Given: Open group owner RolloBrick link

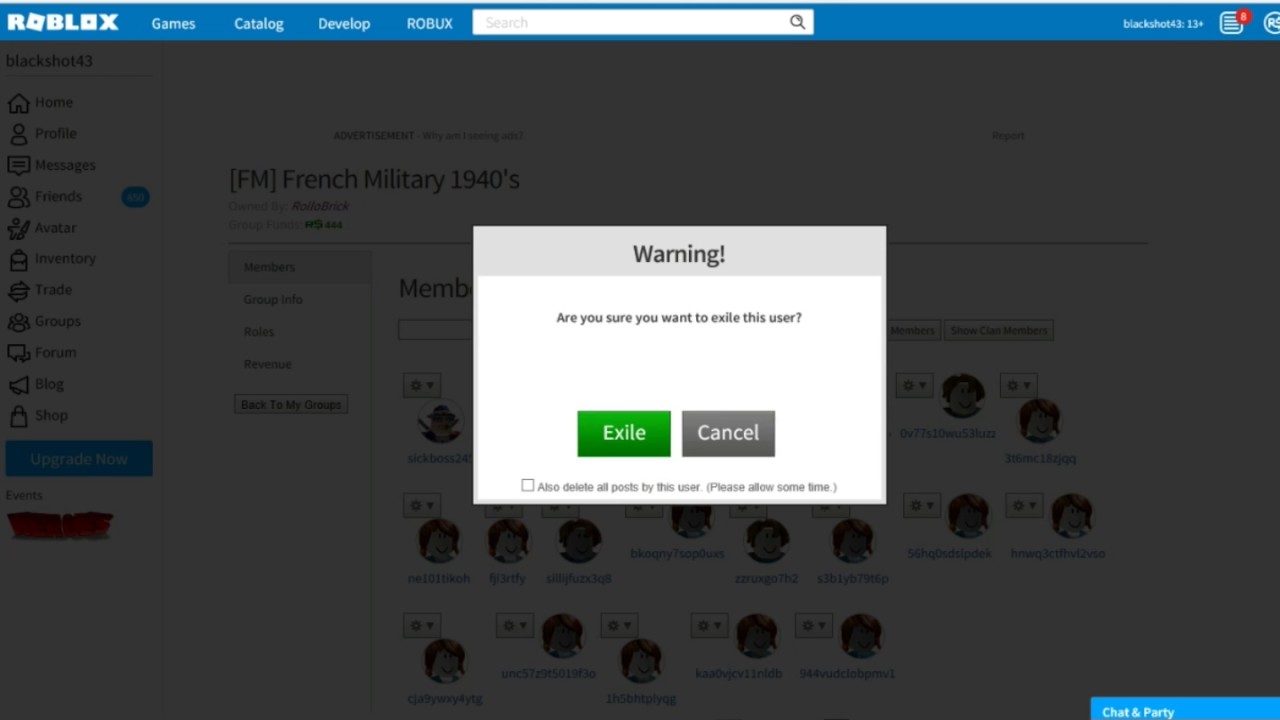Looking at the screenshot, I should pos(320,206).
